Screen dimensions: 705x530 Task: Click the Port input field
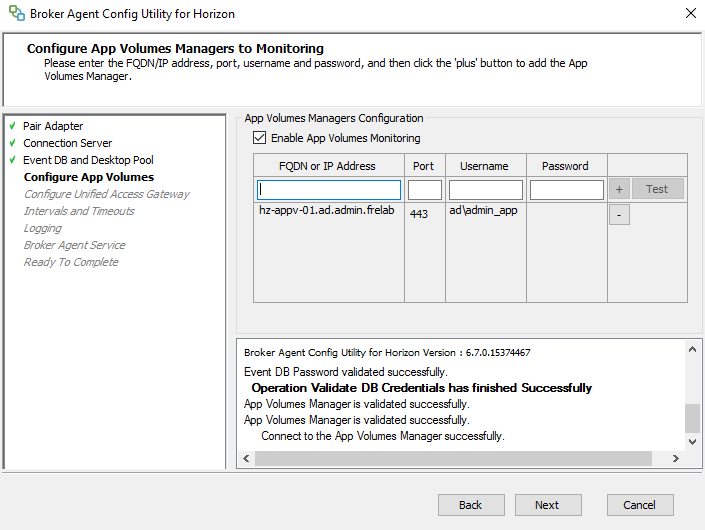click(424, 190)
